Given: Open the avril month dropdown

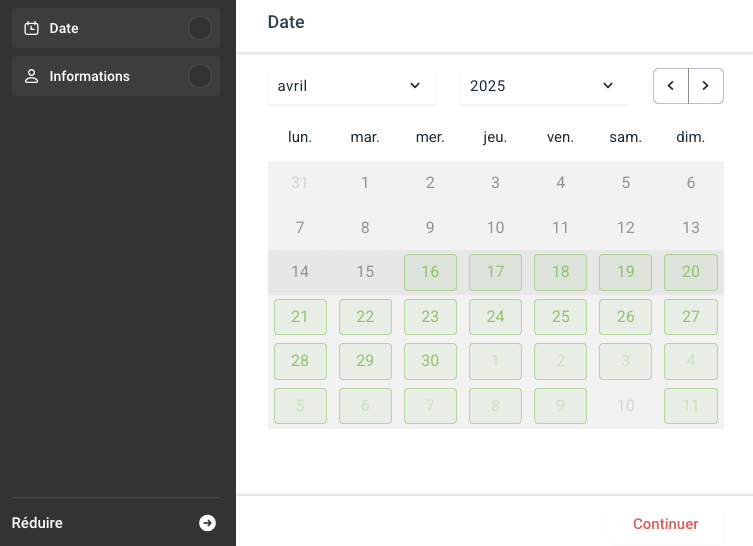Looking at the screenshot, I should [351, 86].
